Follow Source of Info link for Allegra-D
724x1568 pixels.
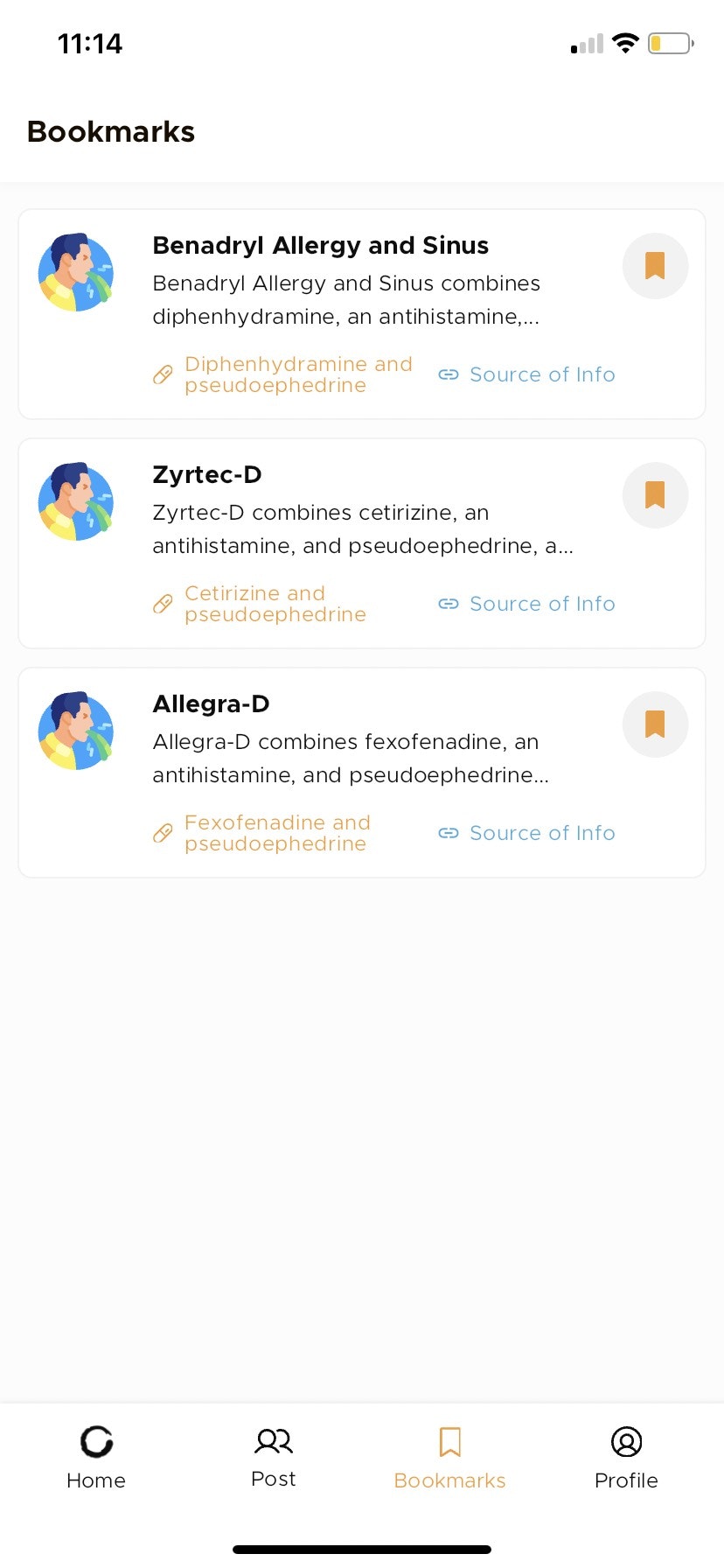[526, 833]
